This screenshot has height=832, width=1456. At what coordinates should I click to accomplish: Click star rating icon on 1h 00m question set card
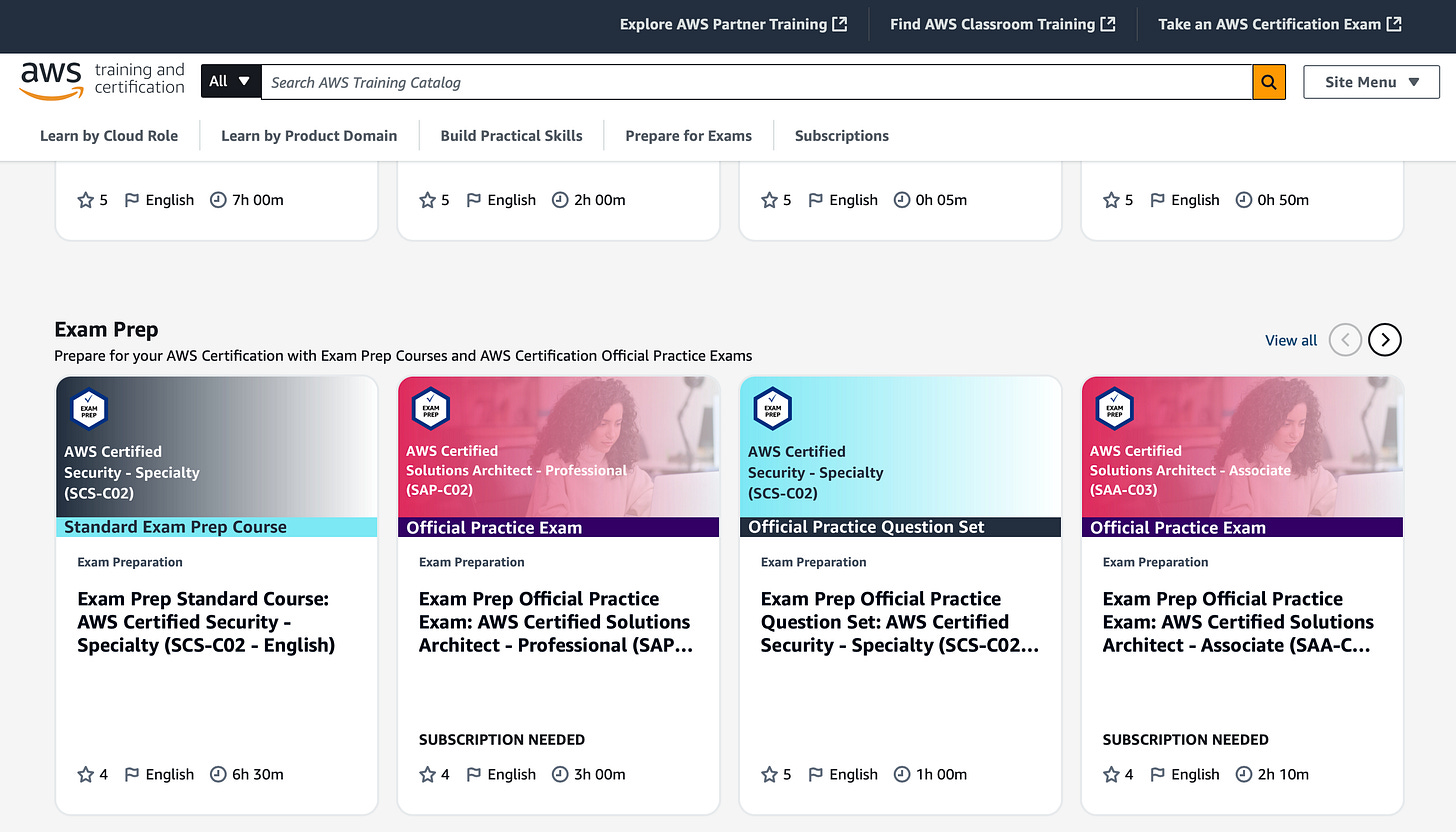coord(769,774)
